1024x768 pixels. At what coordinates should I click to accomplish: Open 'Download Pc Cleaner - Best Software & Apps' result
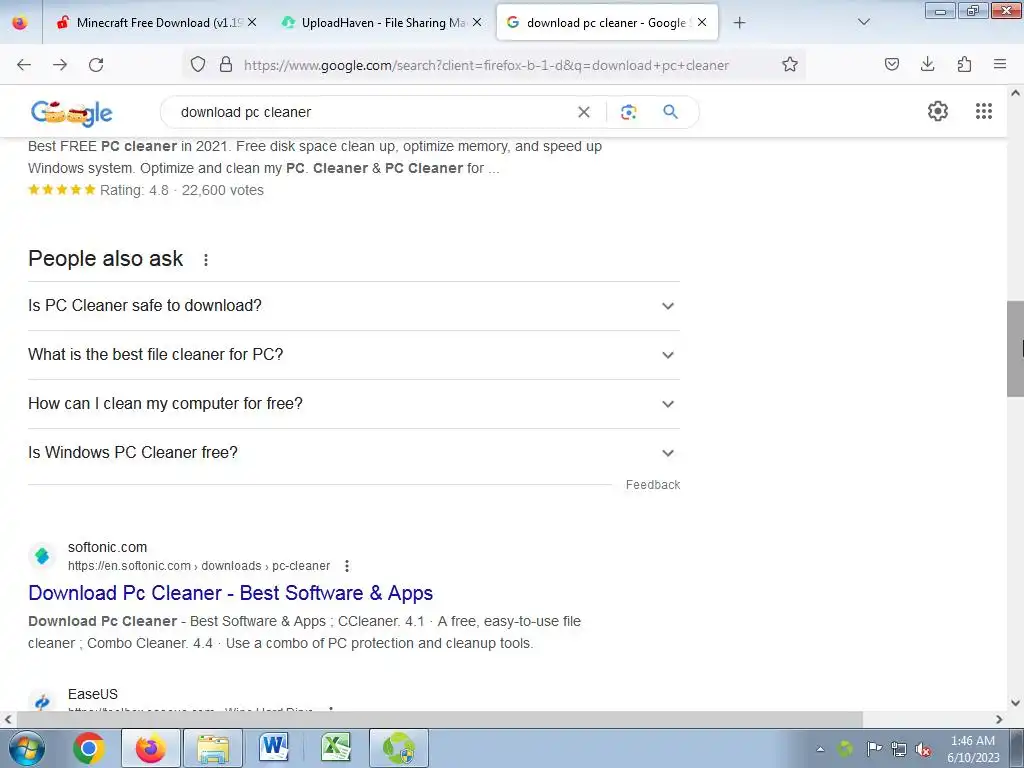coord(231,593)
